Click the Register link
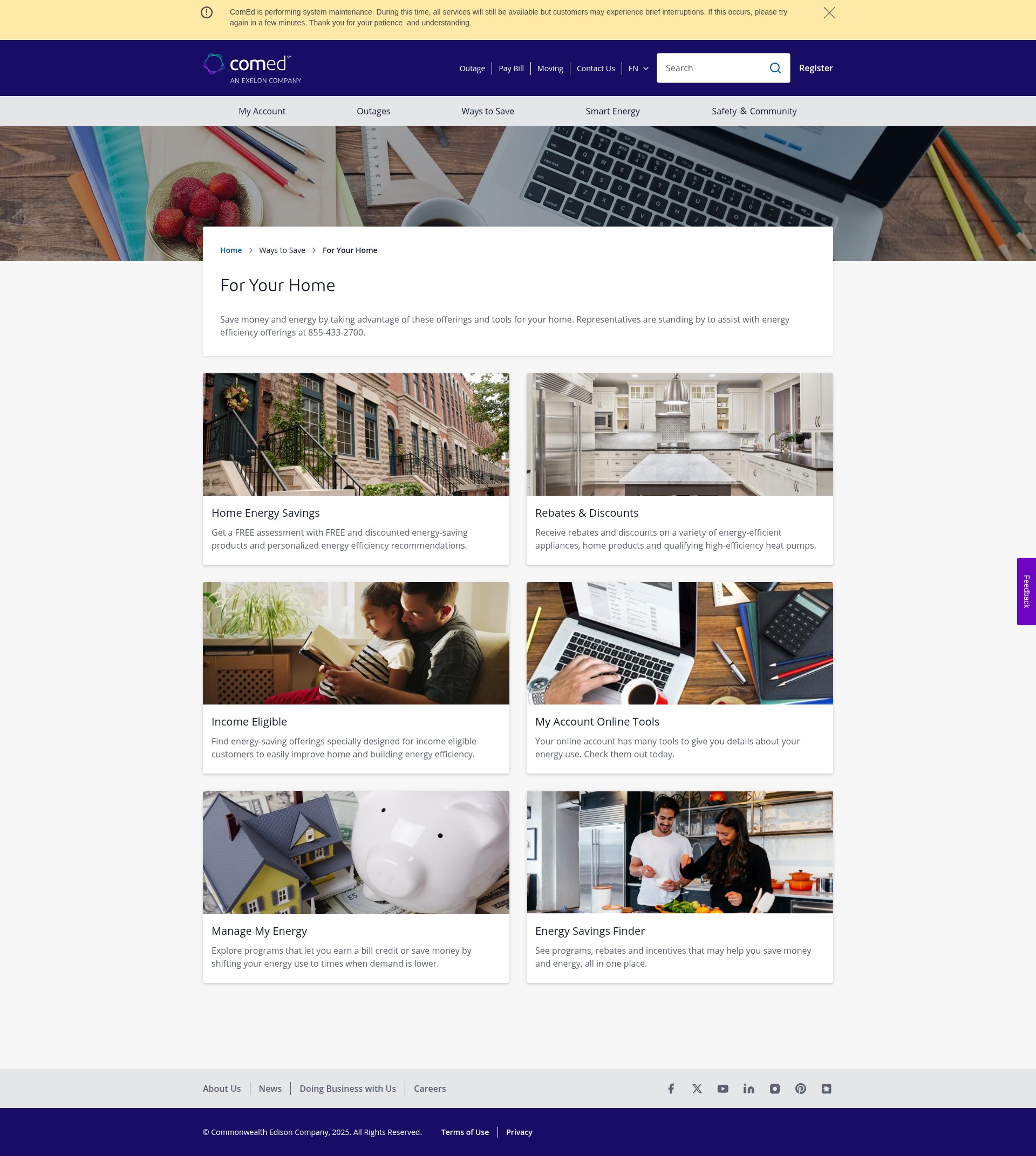Screen dimensions: 1036x1156 [815, 68]
